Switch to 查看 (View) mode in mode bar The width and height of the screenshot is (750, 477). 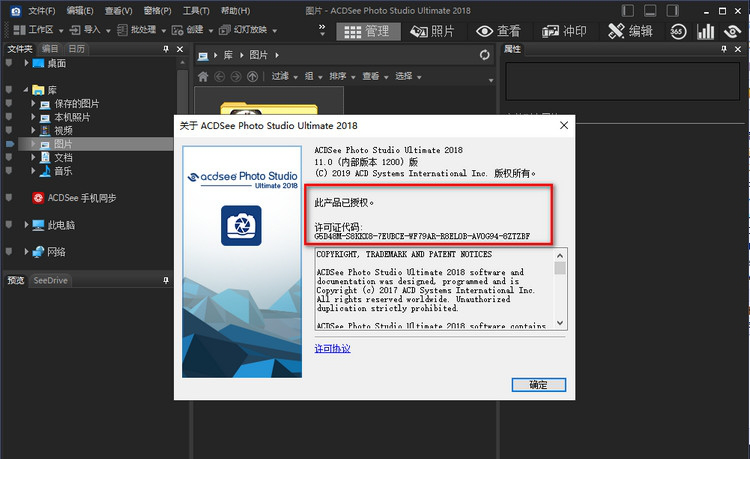tap(498, 32)
